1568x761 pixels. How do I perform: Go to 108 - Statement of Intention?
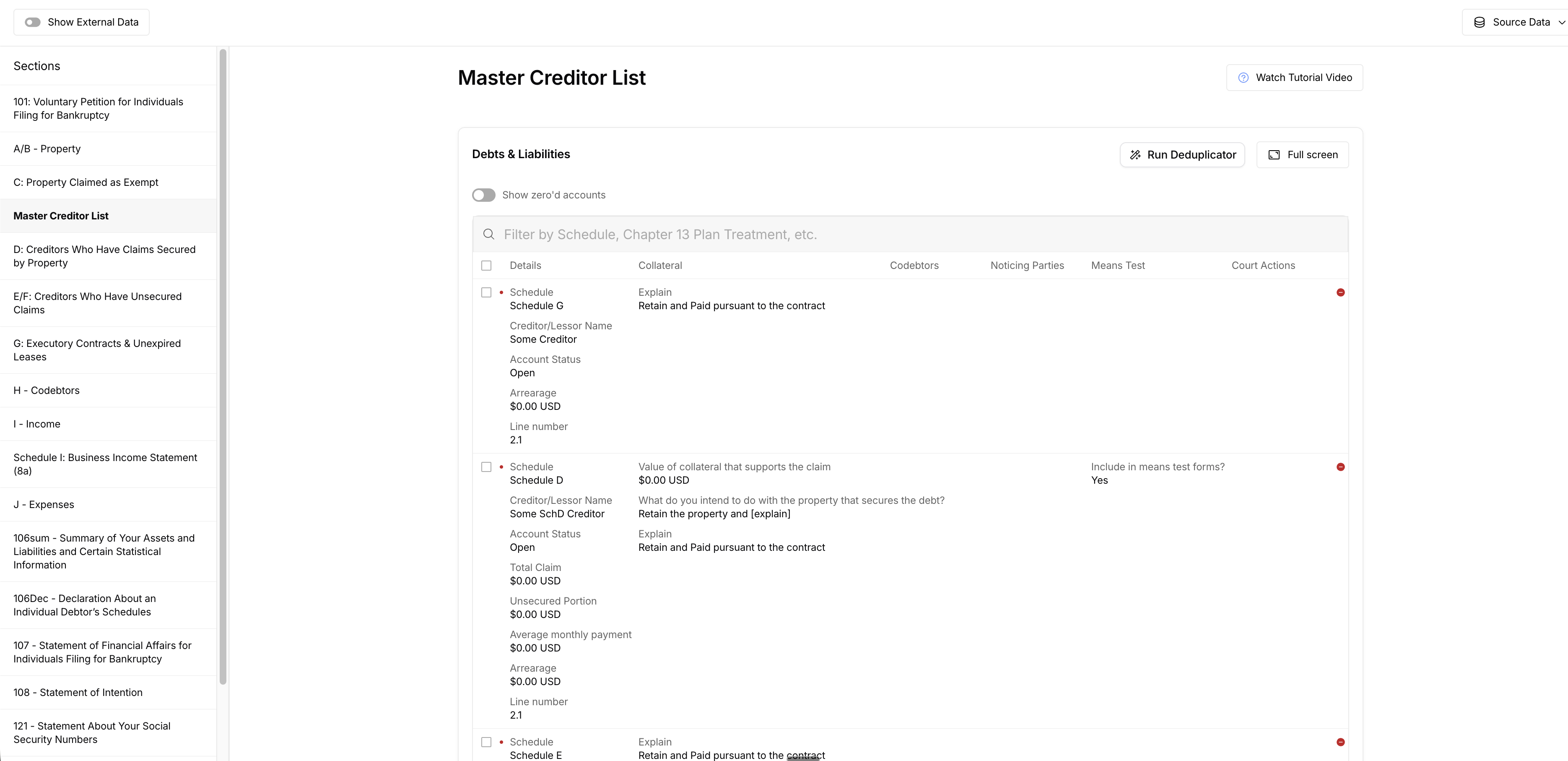pos(108,692)
